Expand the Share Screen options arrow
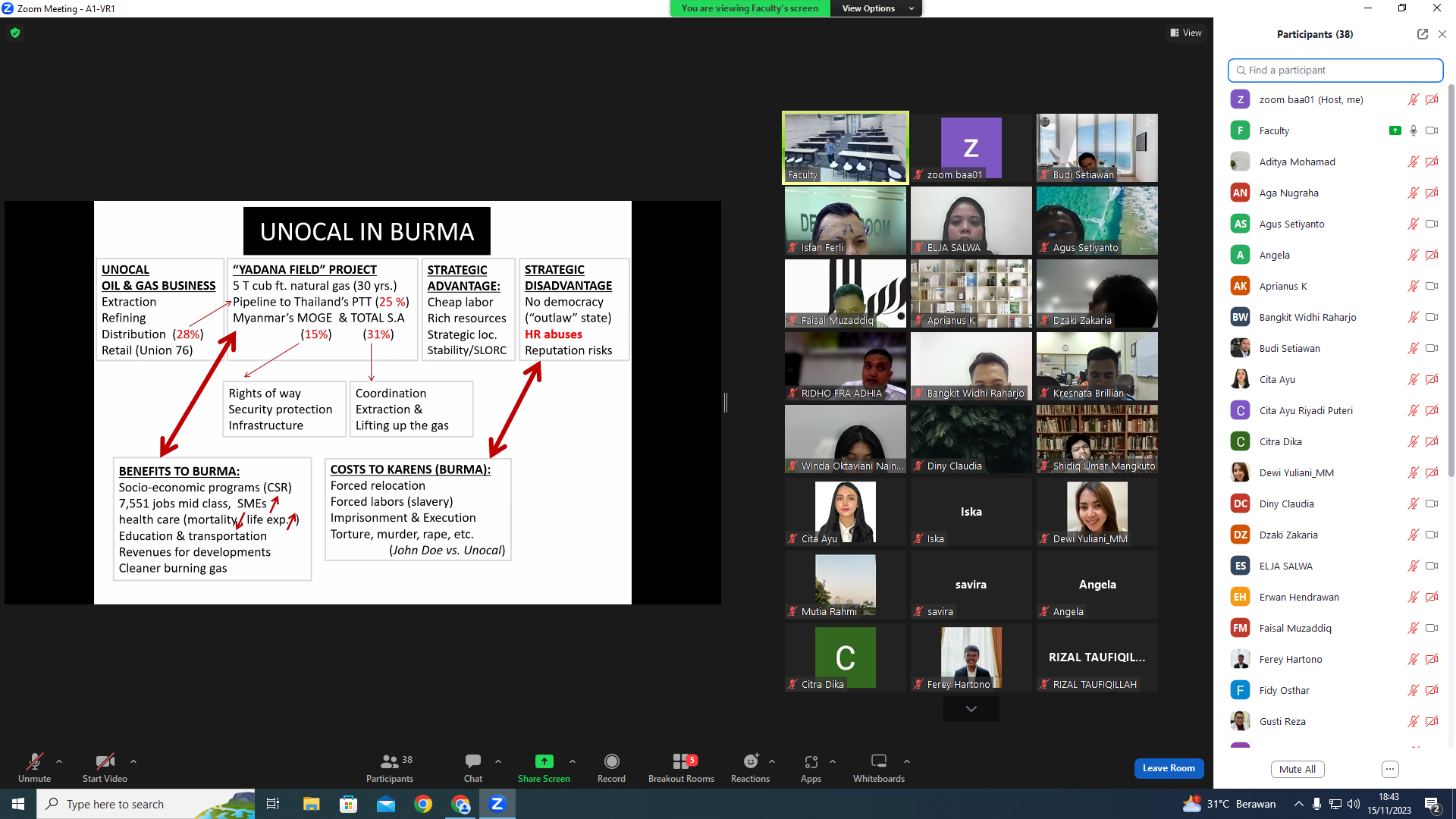This screenshot has height=819, width=1456. point(573,761)
